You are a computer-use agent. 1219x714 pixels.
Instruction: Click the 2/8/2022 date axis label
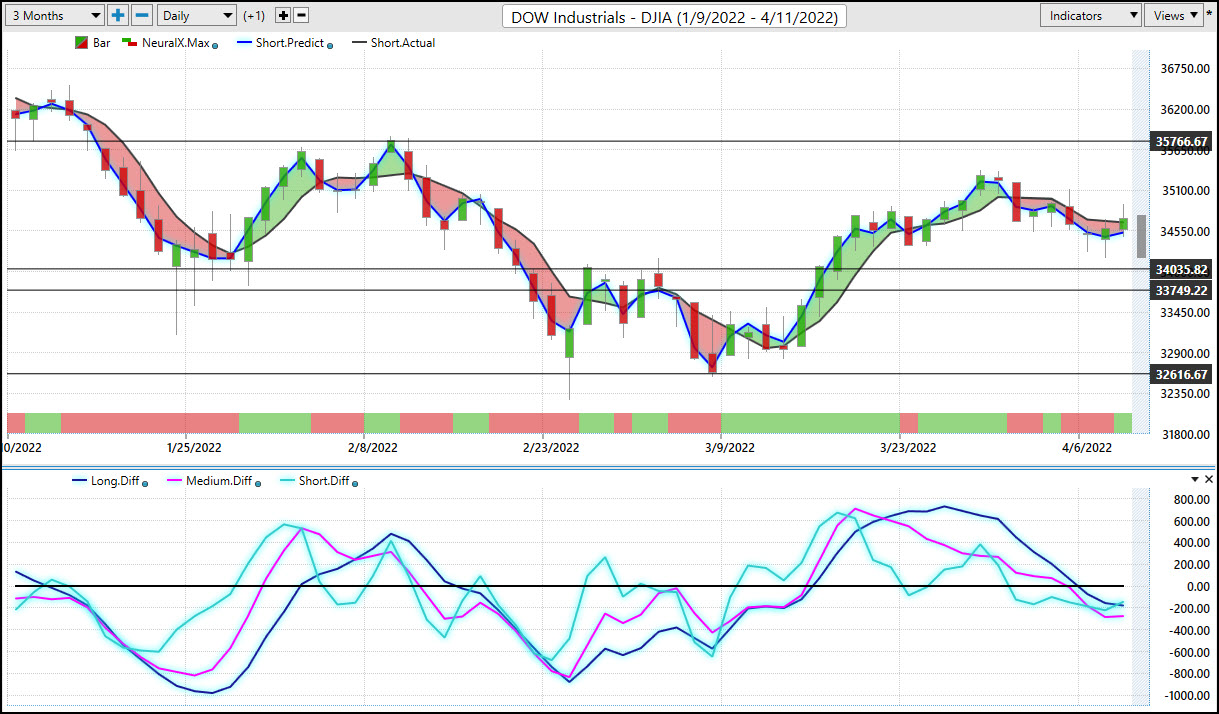click(373, 448)
